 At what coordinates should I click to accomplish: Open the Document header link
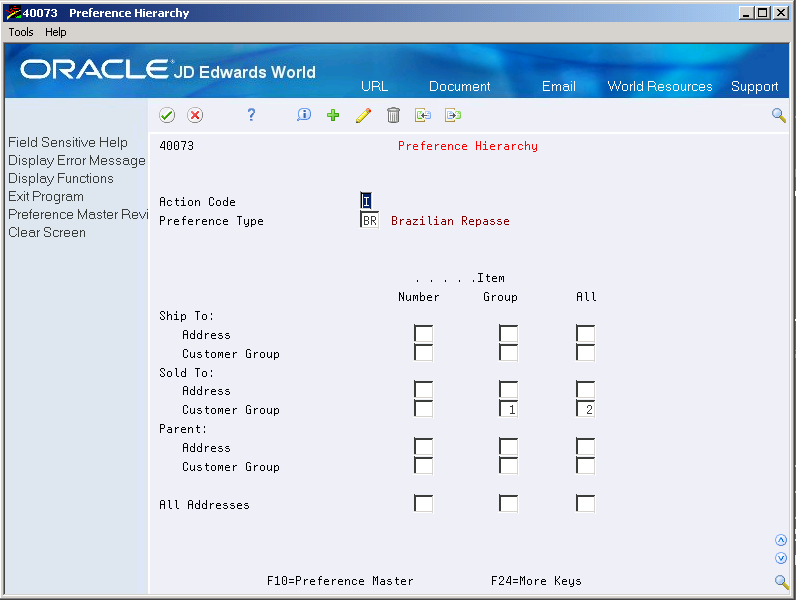tap(459, 86)
